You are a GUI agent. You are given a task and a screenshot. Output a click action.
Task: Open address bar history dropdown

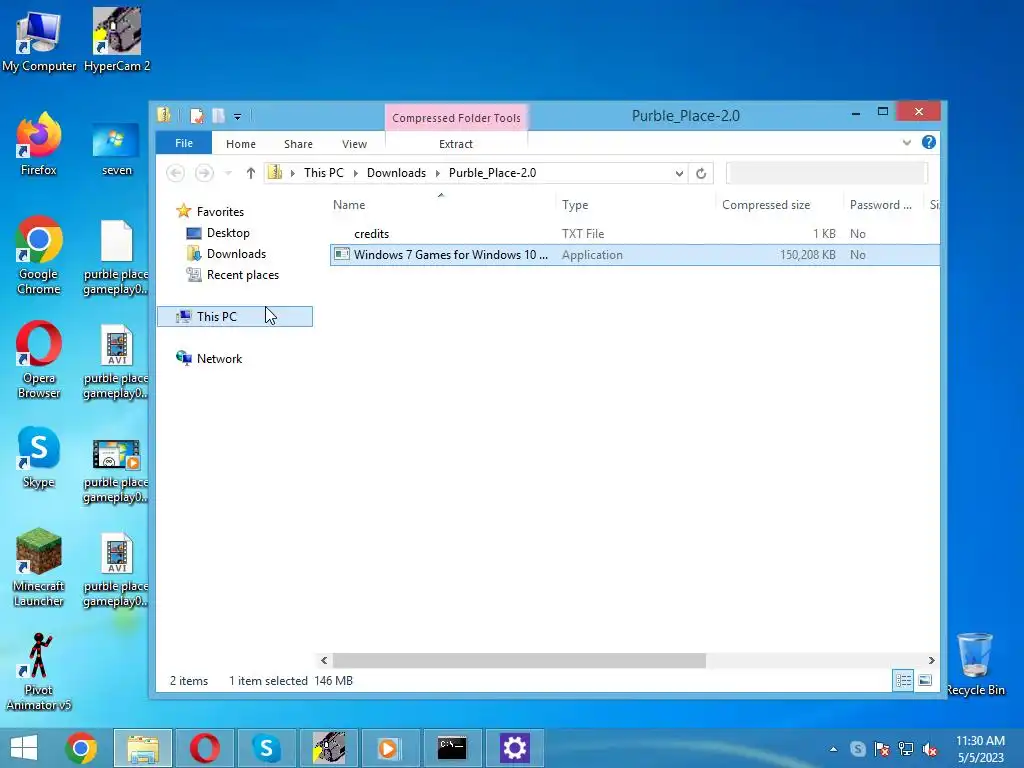click(679, 173)
